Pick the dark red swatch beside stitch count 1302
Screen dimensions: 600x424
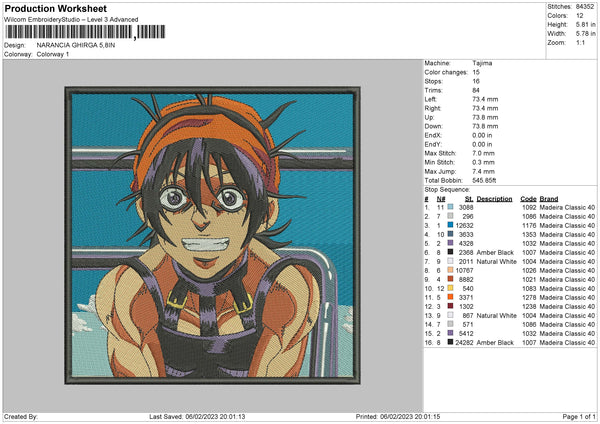click(450, 306)
